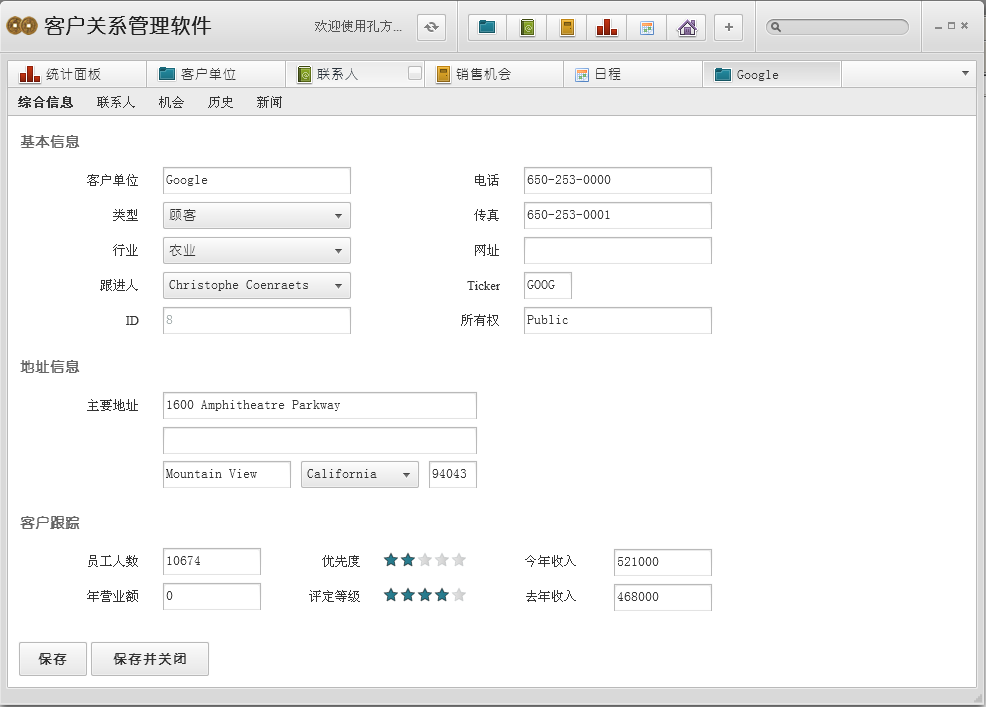Open 客户单位 via the top toolbar folder icon
This screenshot has height=707, width=986.
tap(487, 28)
